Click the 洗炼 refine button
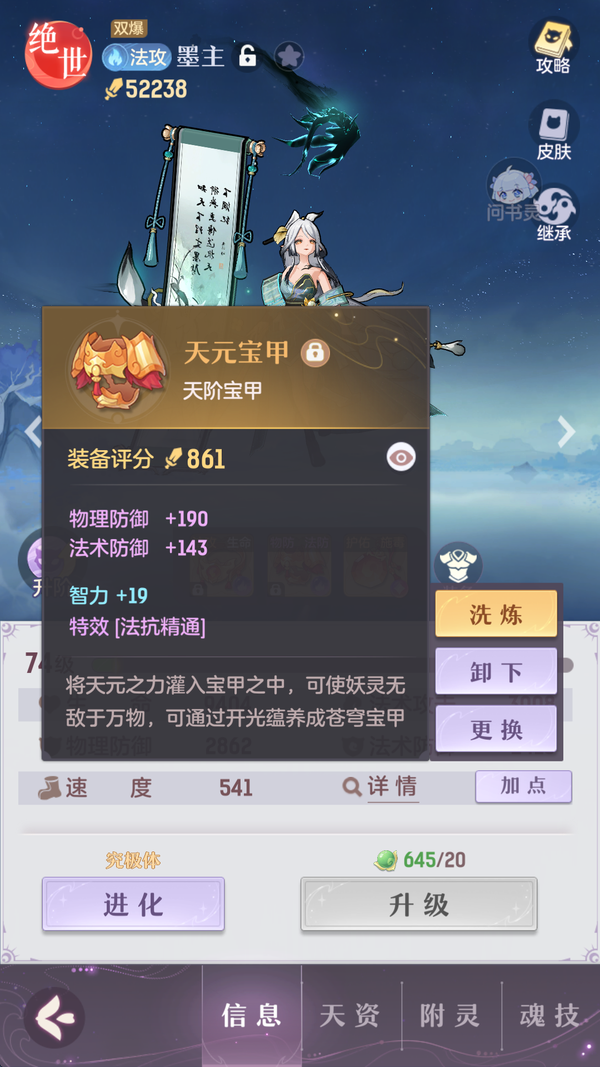 pos(496,614)
